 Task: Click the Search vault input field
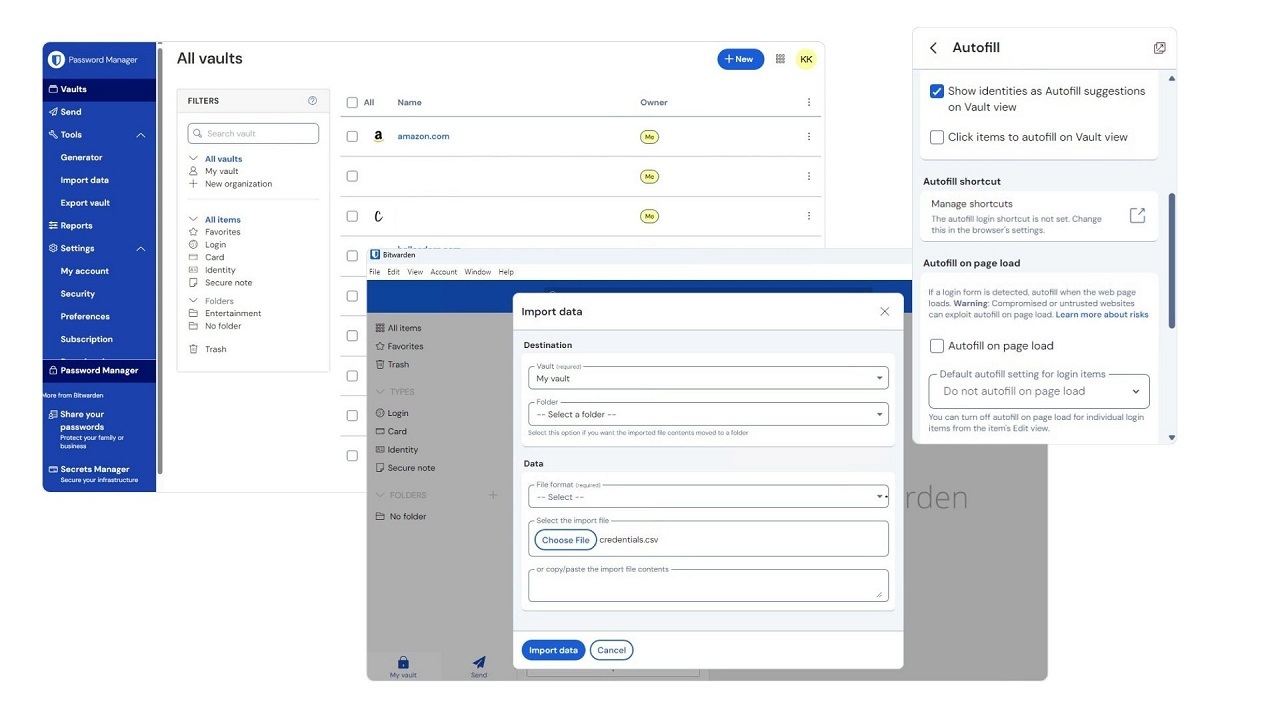[254, 133]
